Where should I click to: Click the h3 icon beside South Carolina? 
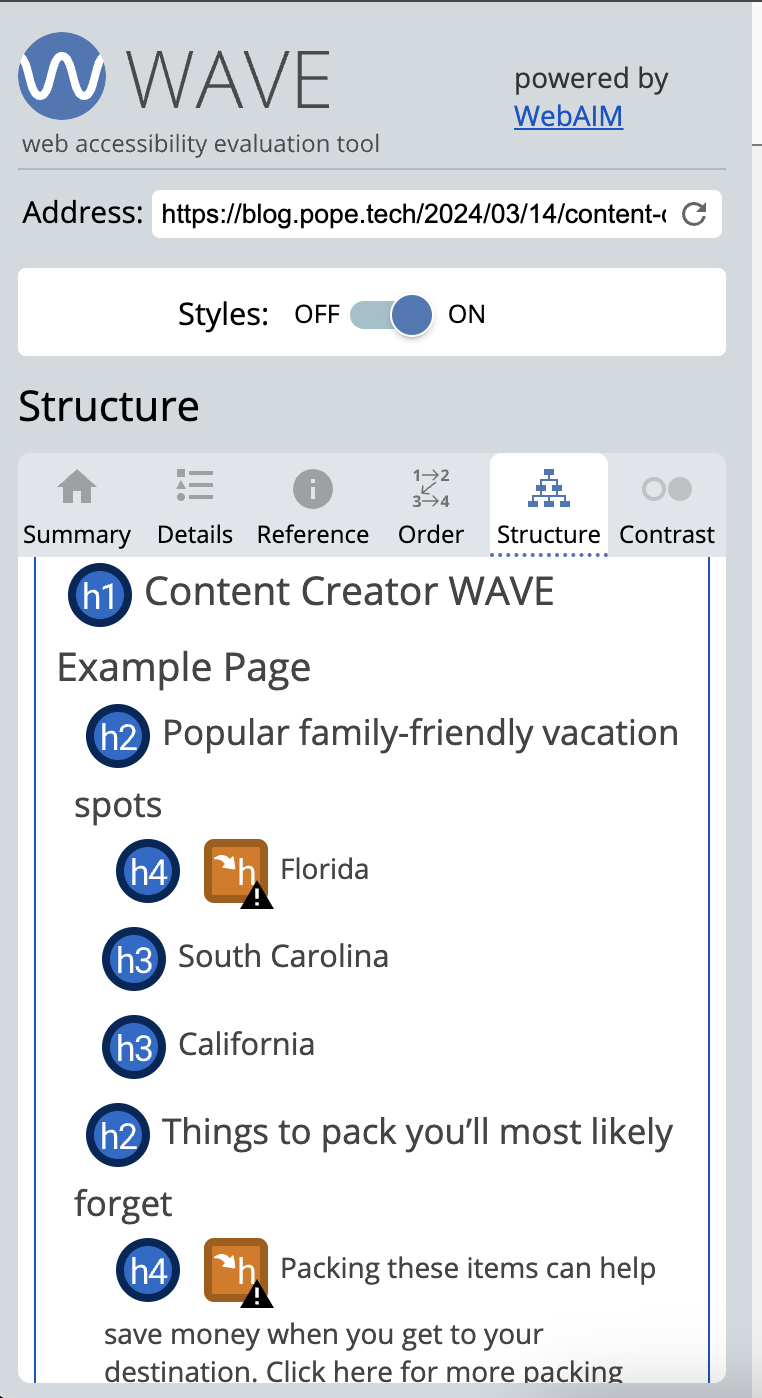134,959
